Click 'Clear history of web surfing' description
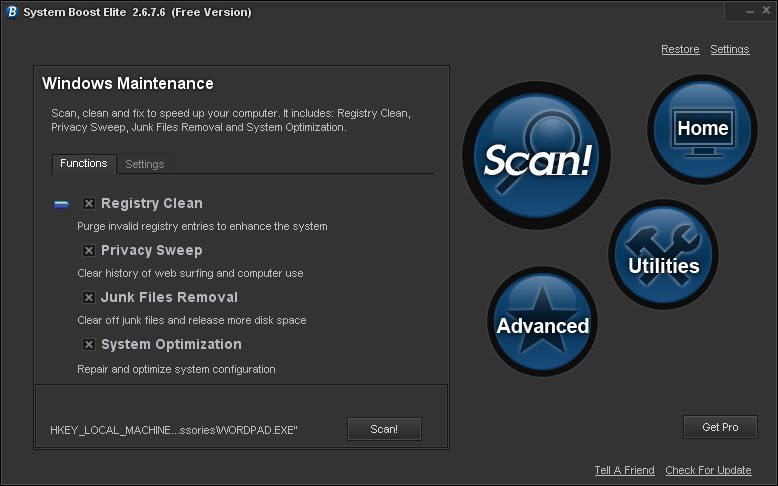Image resolution: width=778 pixels, height=486 pixels. tap(191, 274)
